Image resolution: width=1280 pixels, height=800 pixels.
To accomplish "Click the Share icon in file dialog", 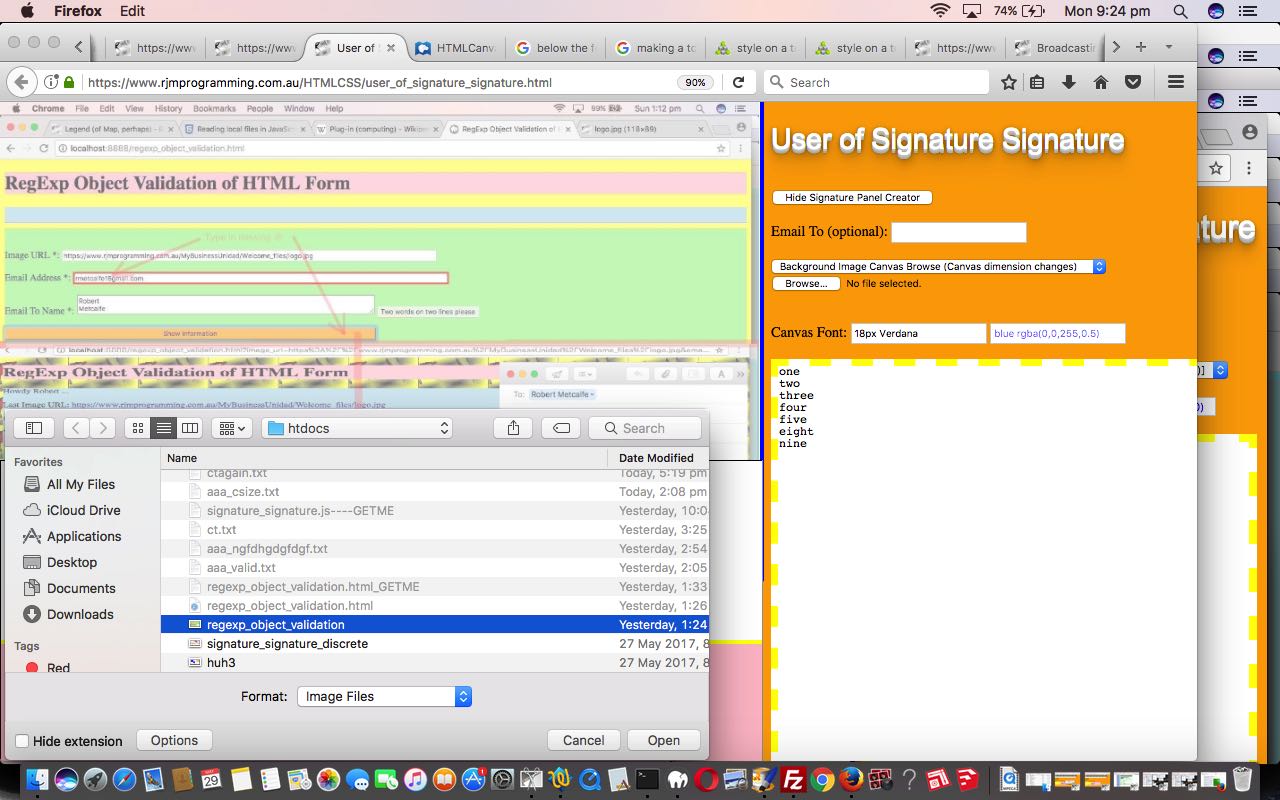I will tap(513, 428).
